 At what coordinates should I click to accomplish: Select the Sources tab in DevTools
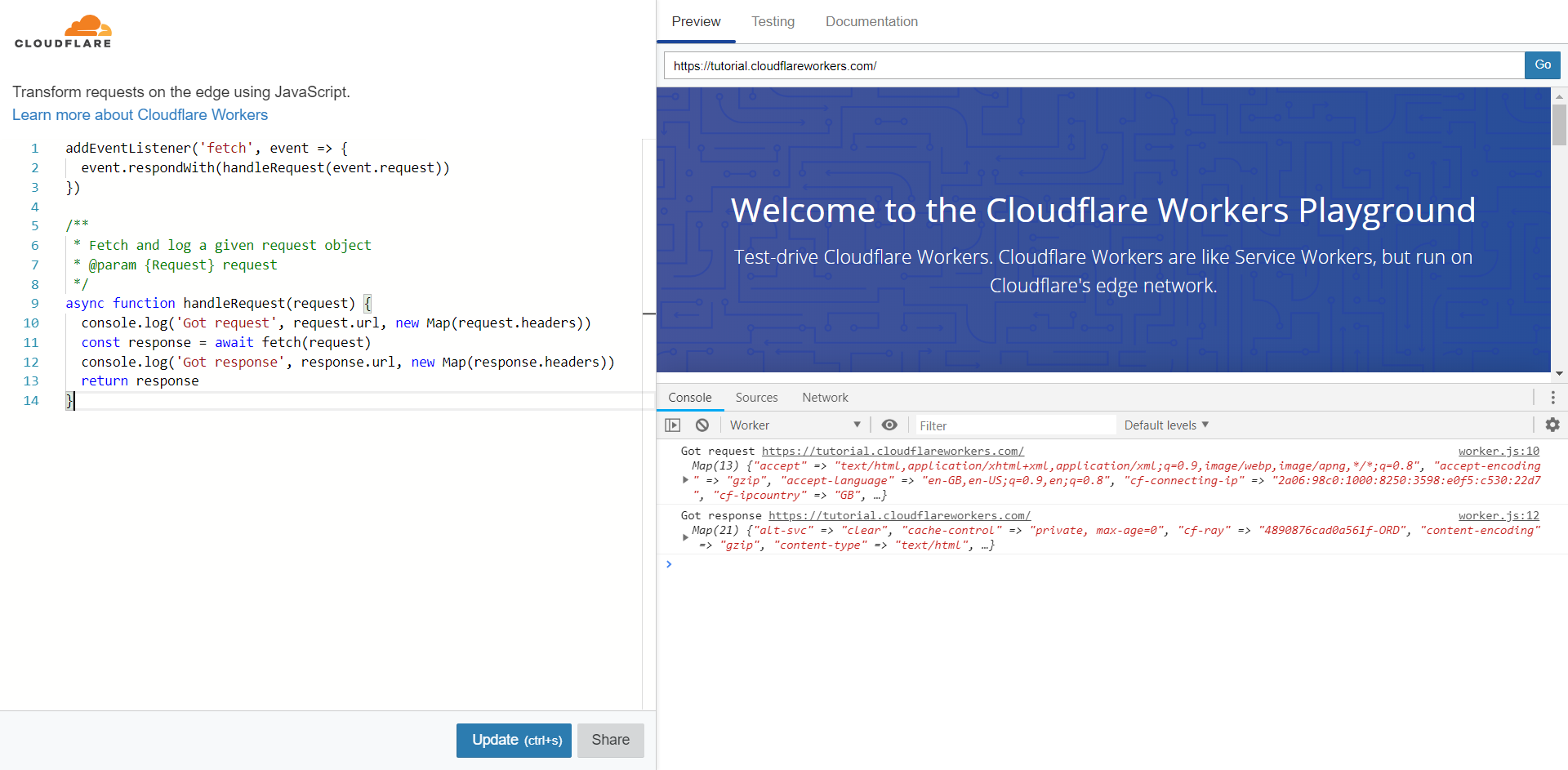click(756, 397)
